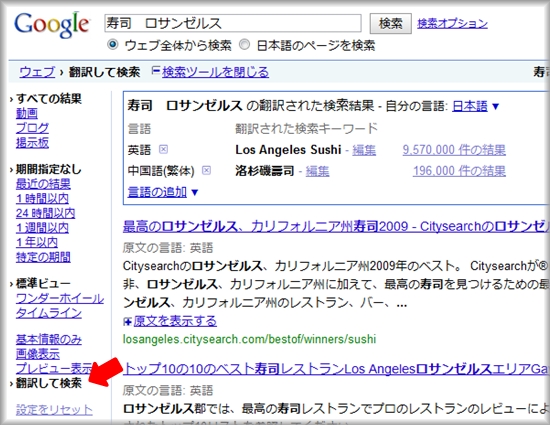Click the minus icon beside 検索ツールを閉じる
Screen dimensions: 550x425
156,71
